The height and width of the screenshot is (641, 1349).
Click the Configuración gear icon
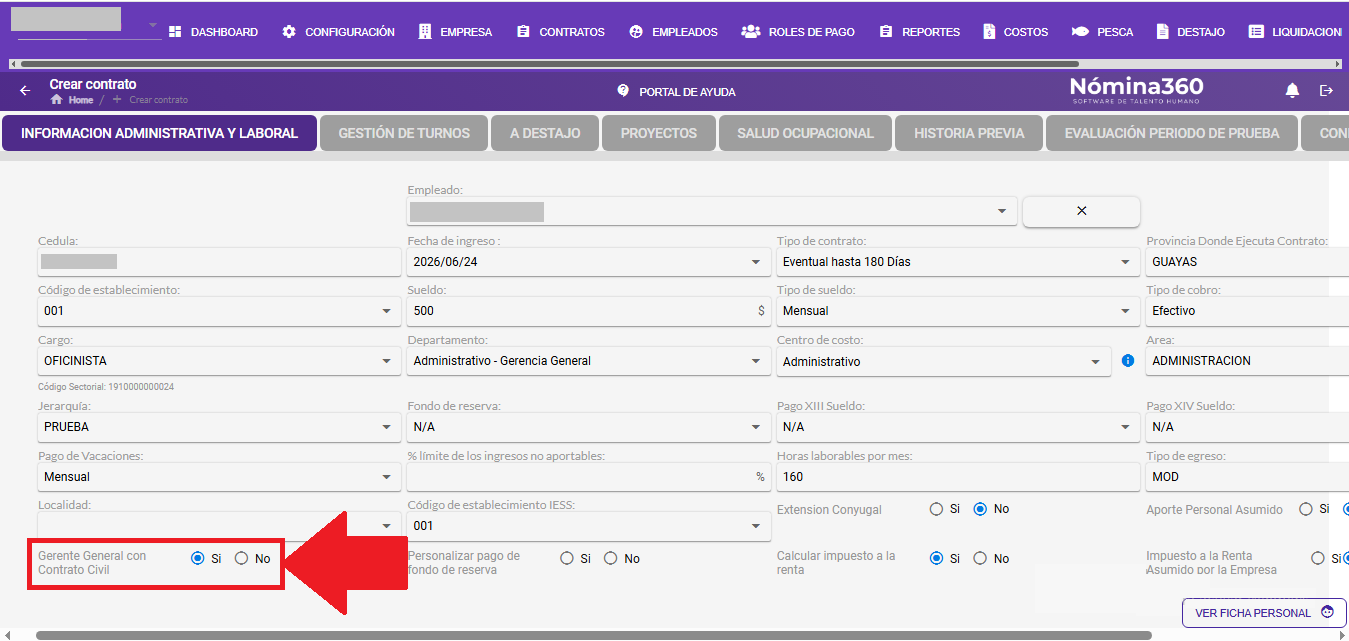(289, 32)
